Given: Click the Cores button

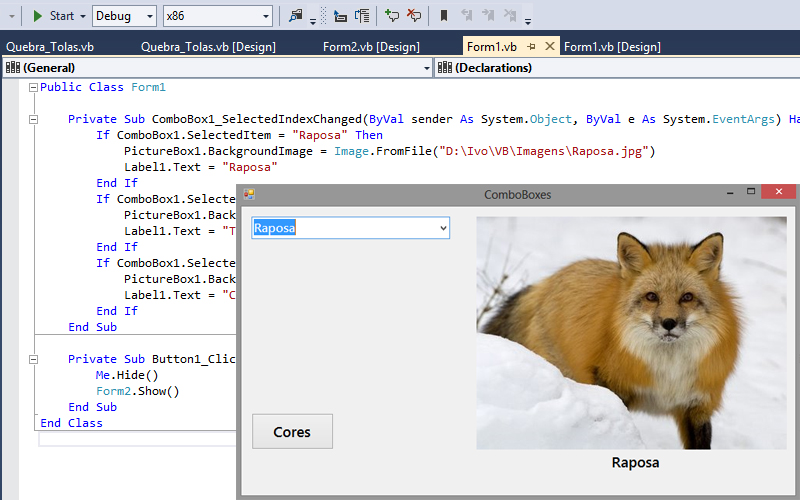Looking at the screenshot, I should coord(292,432).
